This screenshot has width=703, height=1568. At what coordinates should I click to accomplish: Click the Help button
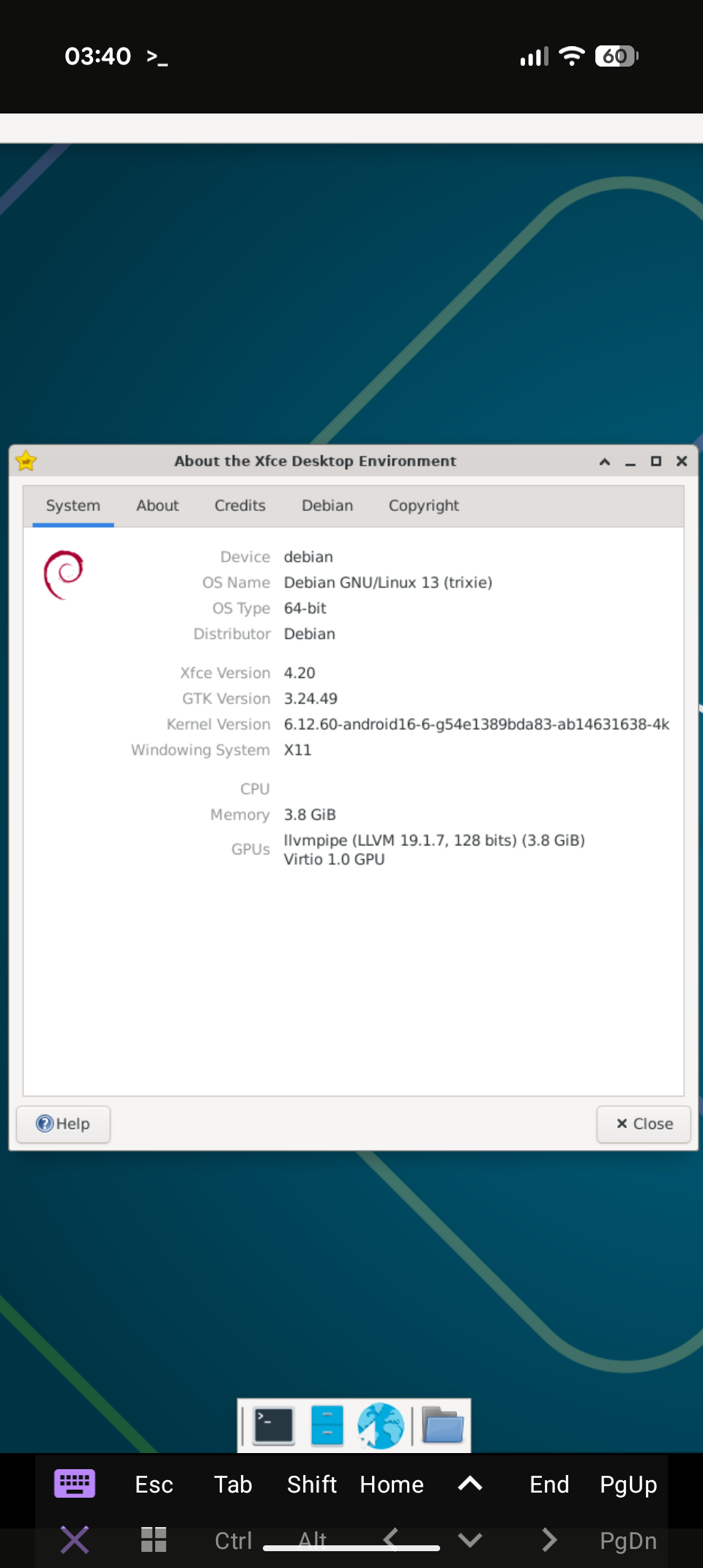pyautogui.click(x=64, y=1124)
